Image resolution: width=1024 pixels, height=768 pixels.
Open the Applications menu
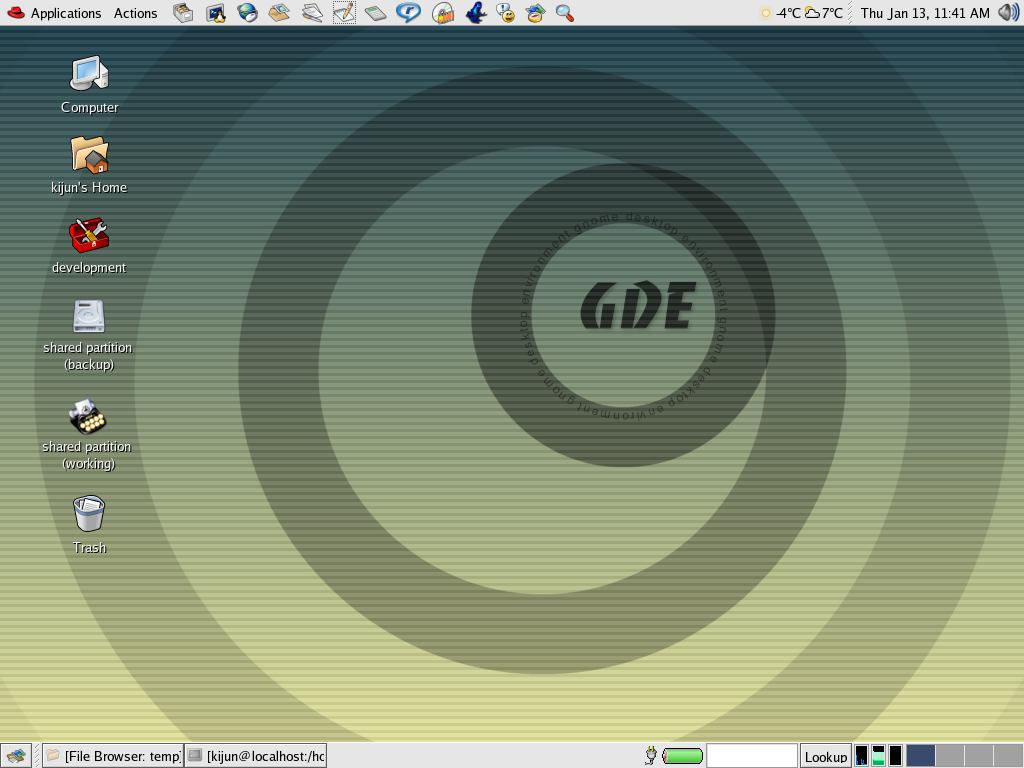(54, 13)
